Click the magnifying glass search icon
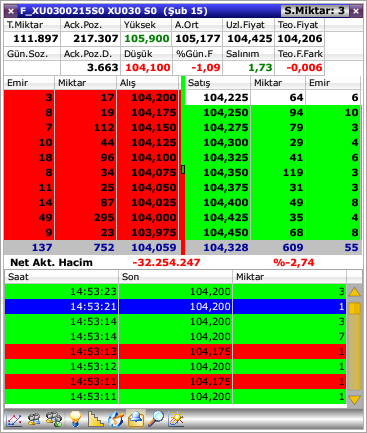Image resolution: width=367 pixels, height=433 pixels. (156, 419)
